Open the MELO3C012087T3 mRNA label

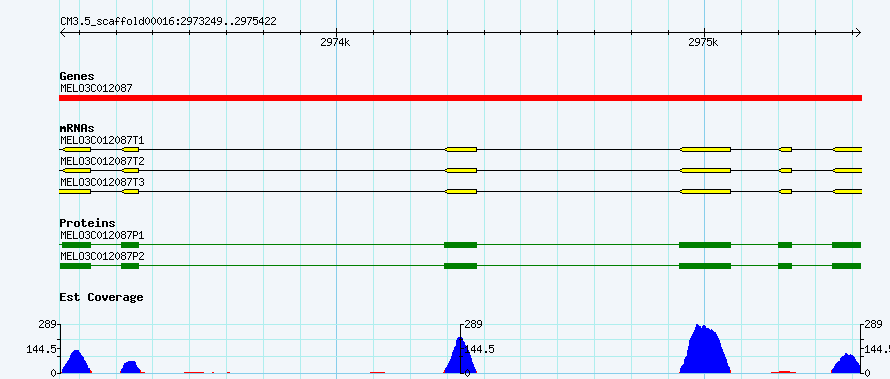(102, 182)
